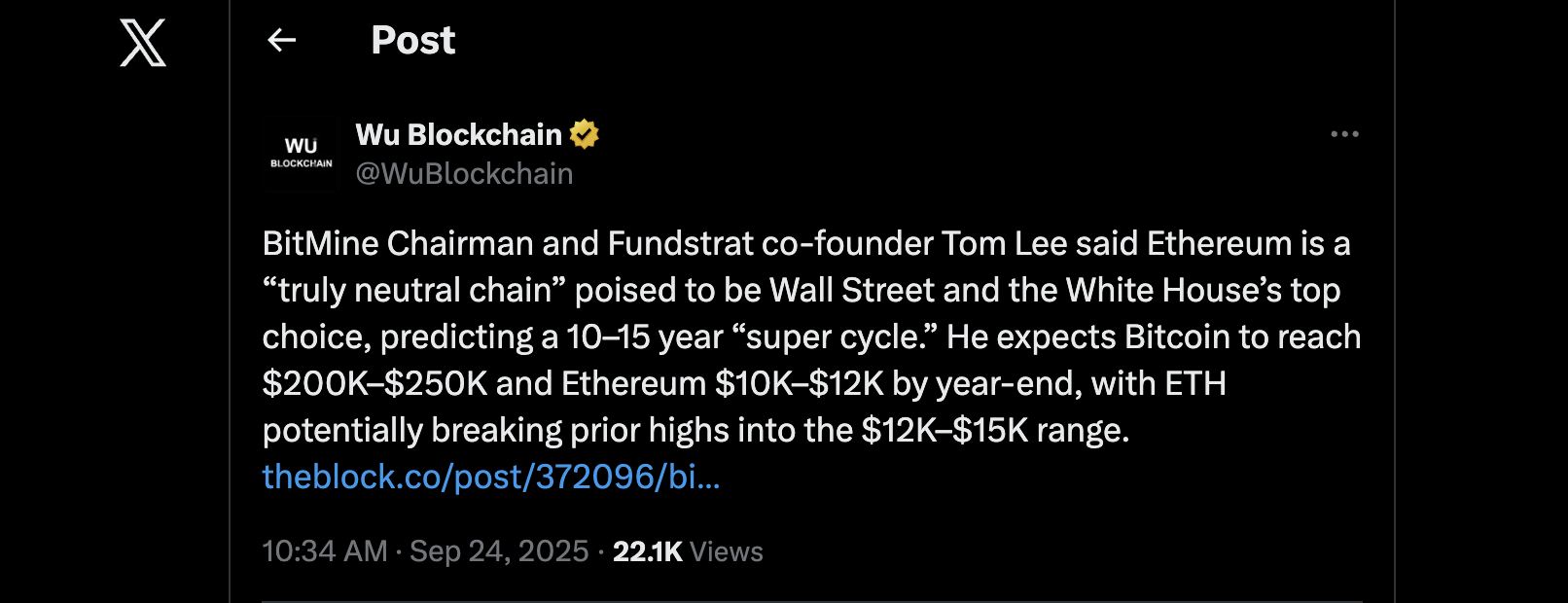Open the @WuBlockchain handle link
1568x603 pixels.
coord(464,173)
